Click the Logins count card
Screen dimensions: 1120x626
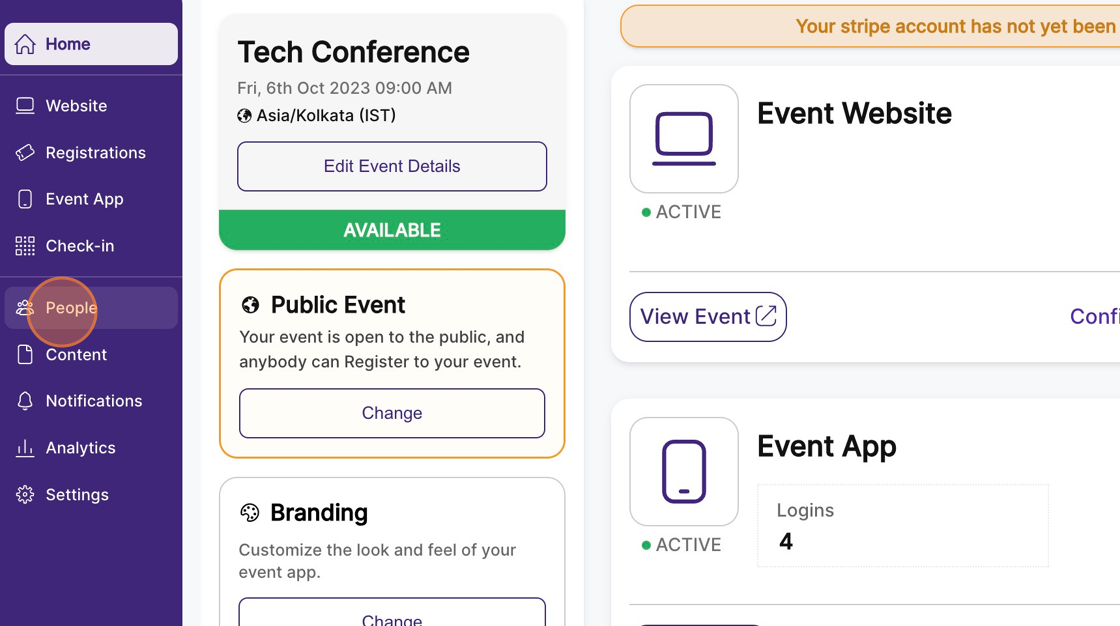click(902, 526)
